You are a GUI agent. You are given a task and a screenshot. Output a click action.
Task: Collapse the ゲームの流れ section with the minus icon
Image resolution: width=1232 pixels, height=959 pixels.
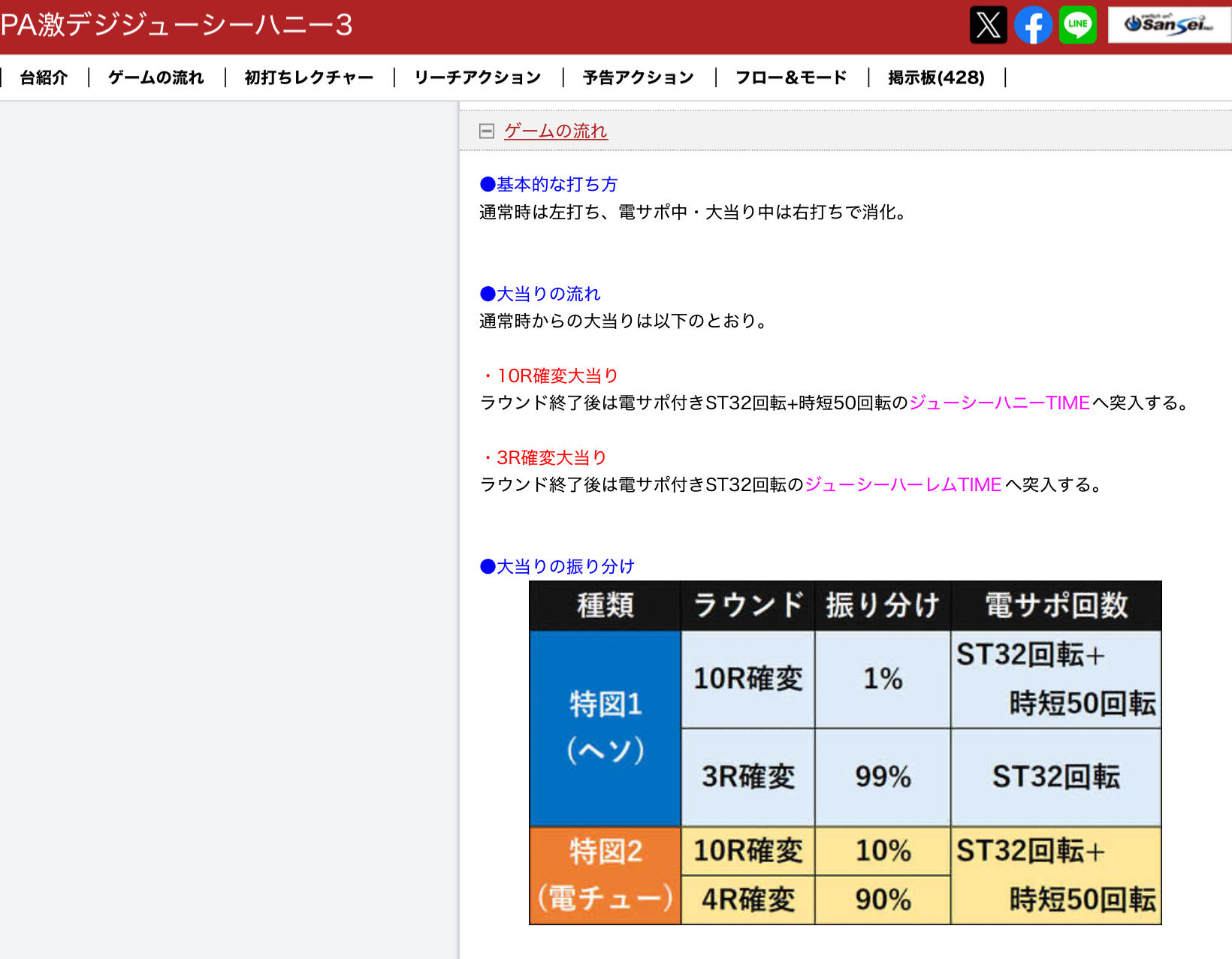487,131
